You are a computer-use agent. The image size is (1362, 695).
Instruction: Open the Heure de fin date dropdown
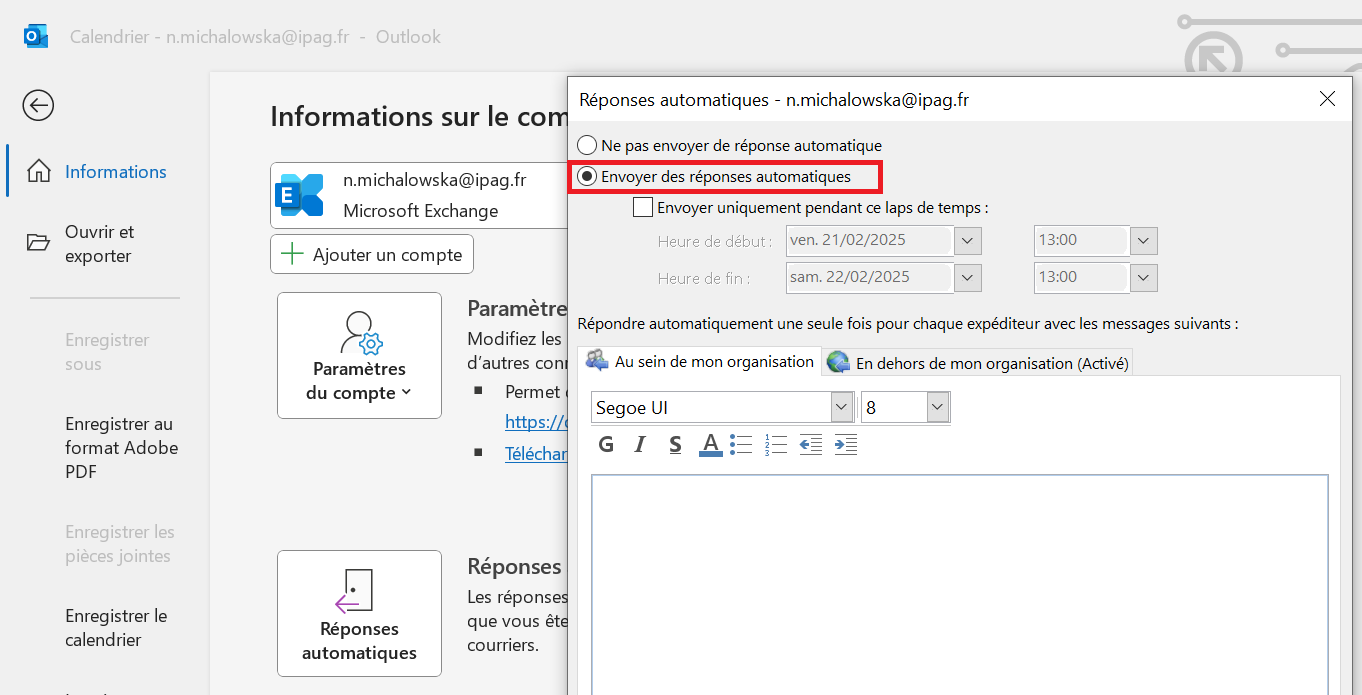tap(968, 277)
